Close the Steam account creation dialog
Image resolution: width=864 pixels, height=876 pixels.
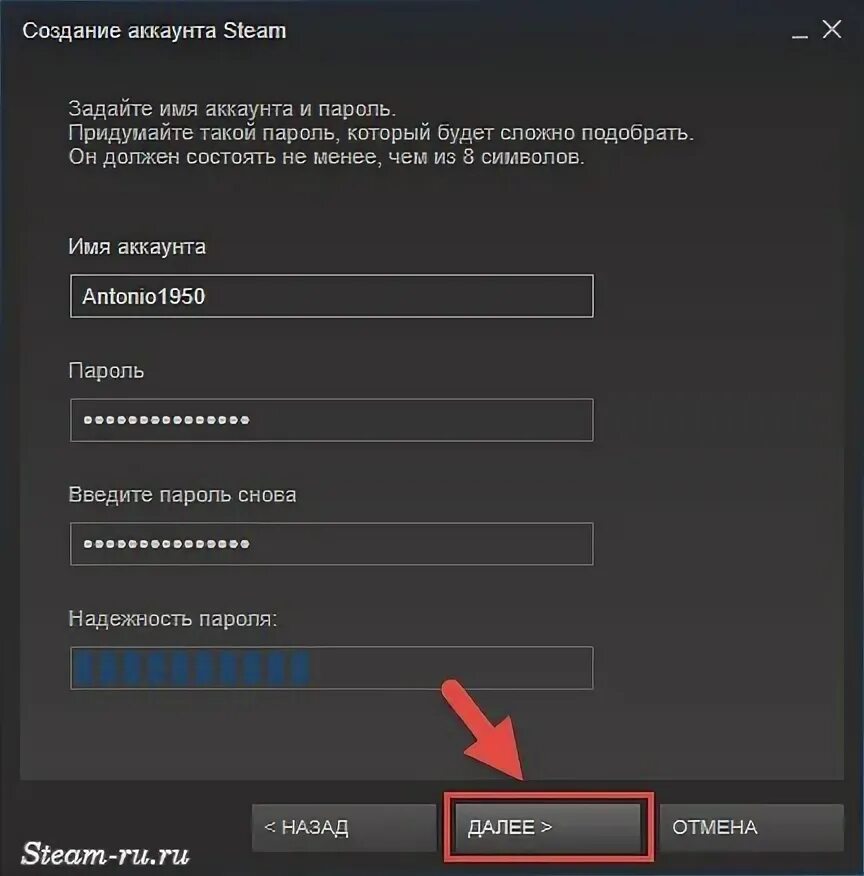click(832, 30)
